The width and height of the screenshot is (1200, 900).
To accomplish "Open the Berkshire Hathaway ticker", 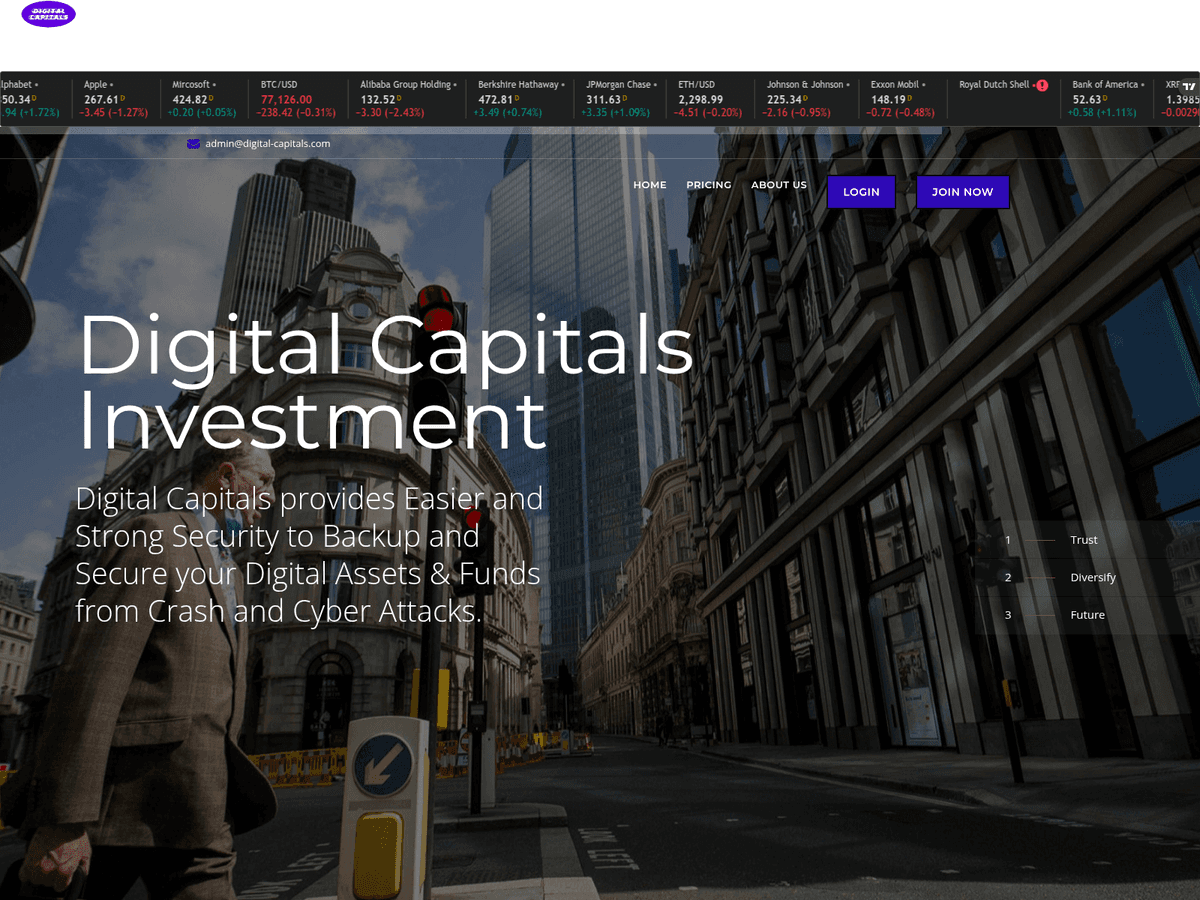I will (521, 99).
